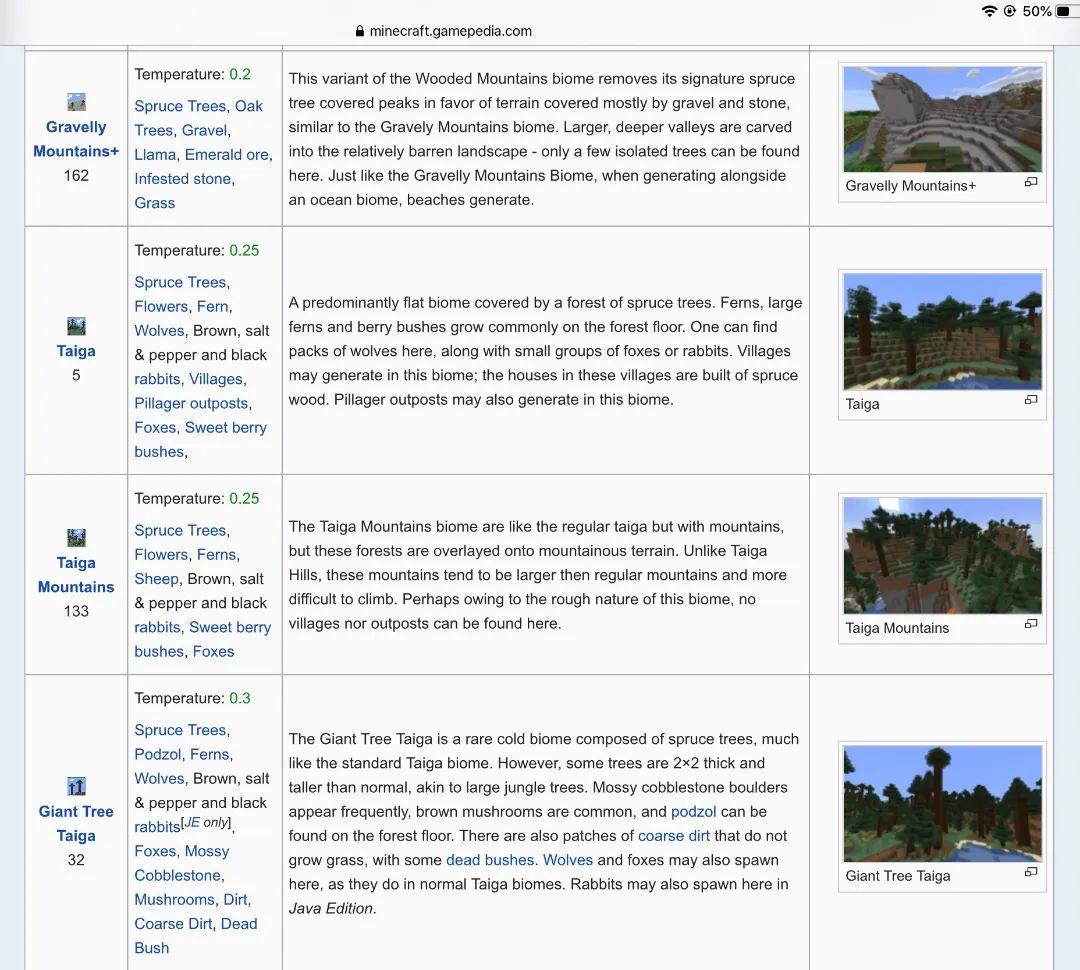Click the Giant Tree Taiga biome icon

pos(76,786)
